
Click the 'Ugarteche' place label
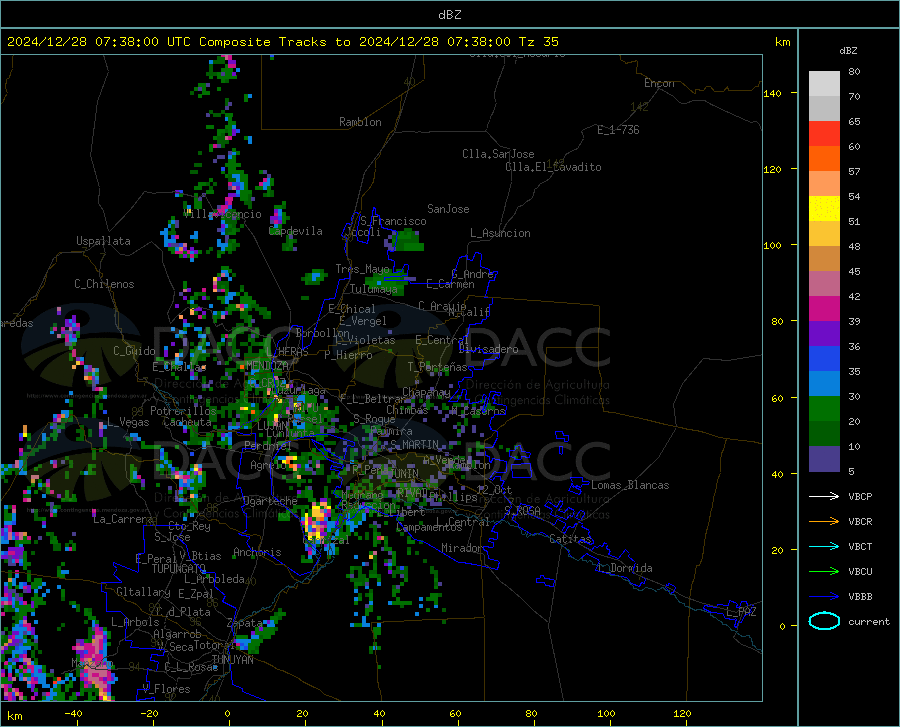(x=270, y=501)
